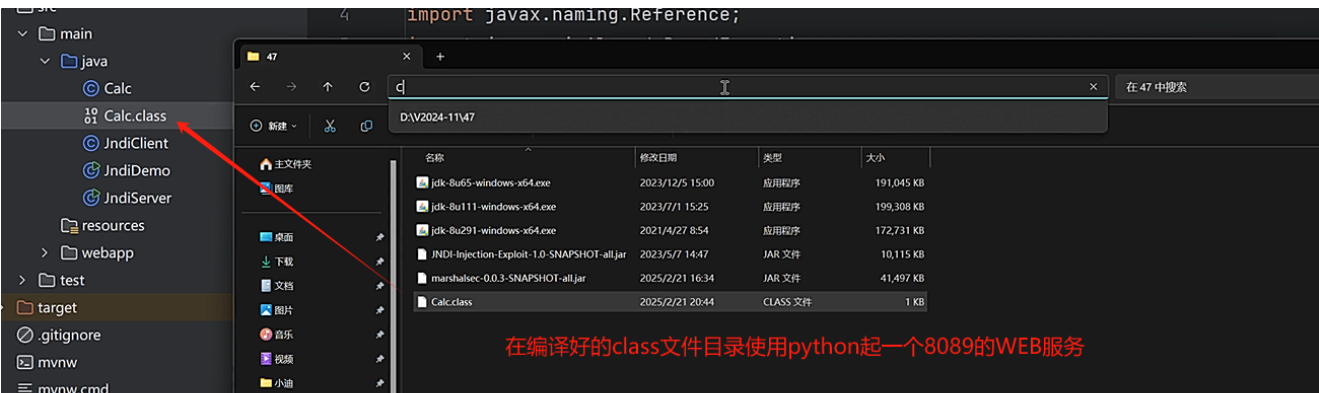Open 图库 in Explorer sidebar
Image resolution: width=1319 pixels, height=393 pixels.
pyautogui.click(x=277, y=188)
